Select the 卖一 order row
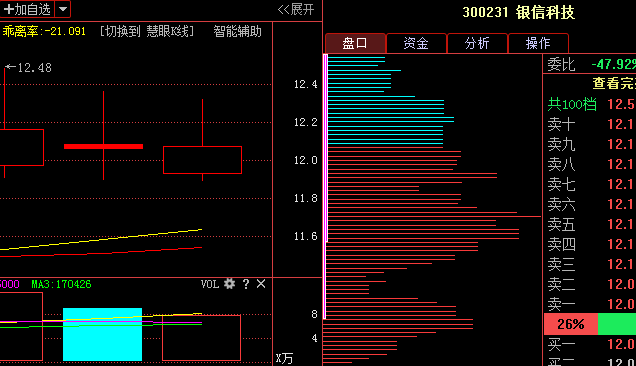This screenshot has width=636, height=366. point(590,304)
